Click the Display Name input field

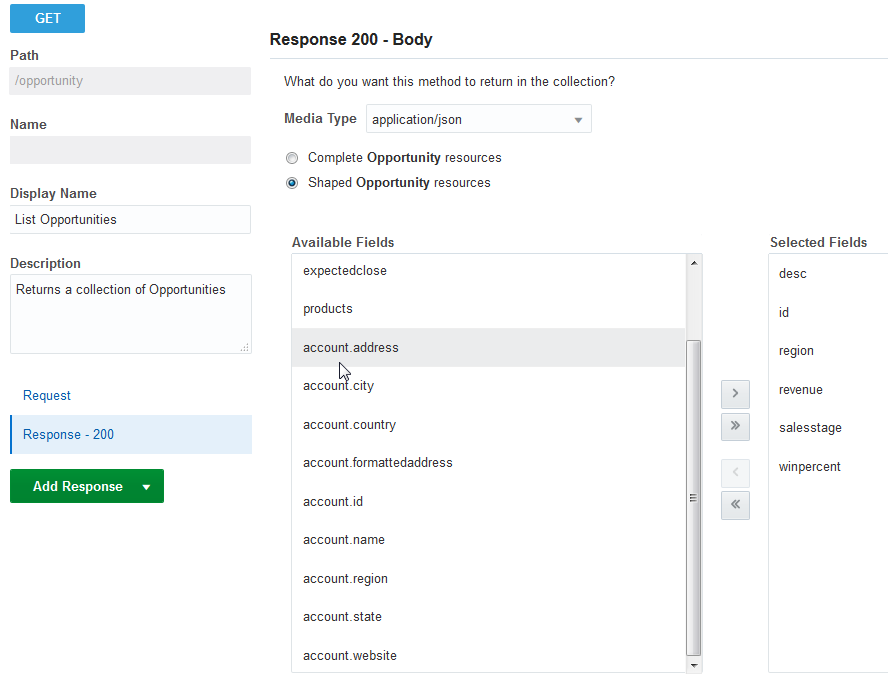130,220
